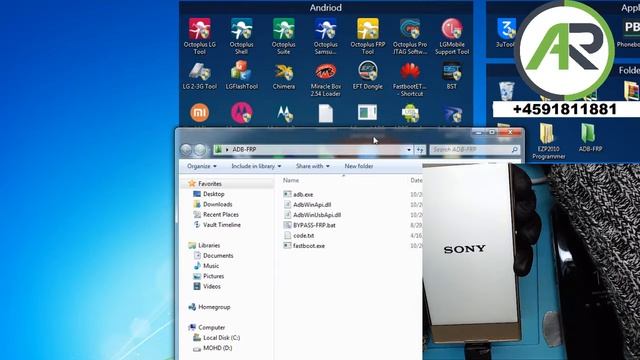
Task: Open ADB-FRP green folder on desktop
Action: (x=590, y=138)
